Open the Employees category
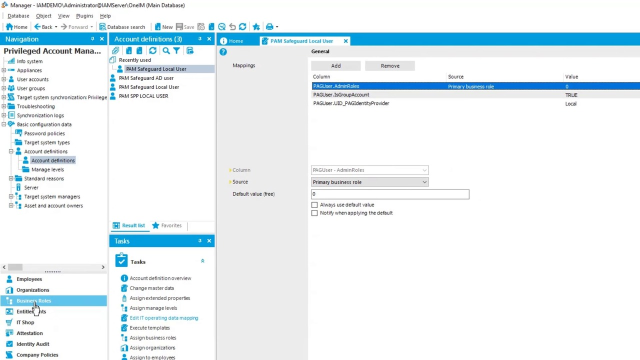Viewport: 640px width, 360px height. tap(53, 279)
